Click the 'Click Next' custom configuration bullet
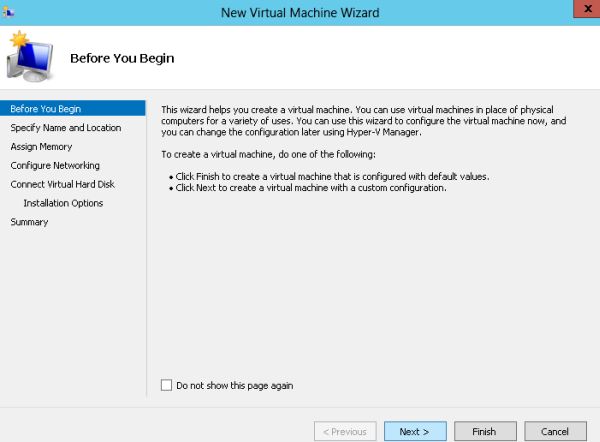This screenshot has width=600, height=442. tap(310, 187)
